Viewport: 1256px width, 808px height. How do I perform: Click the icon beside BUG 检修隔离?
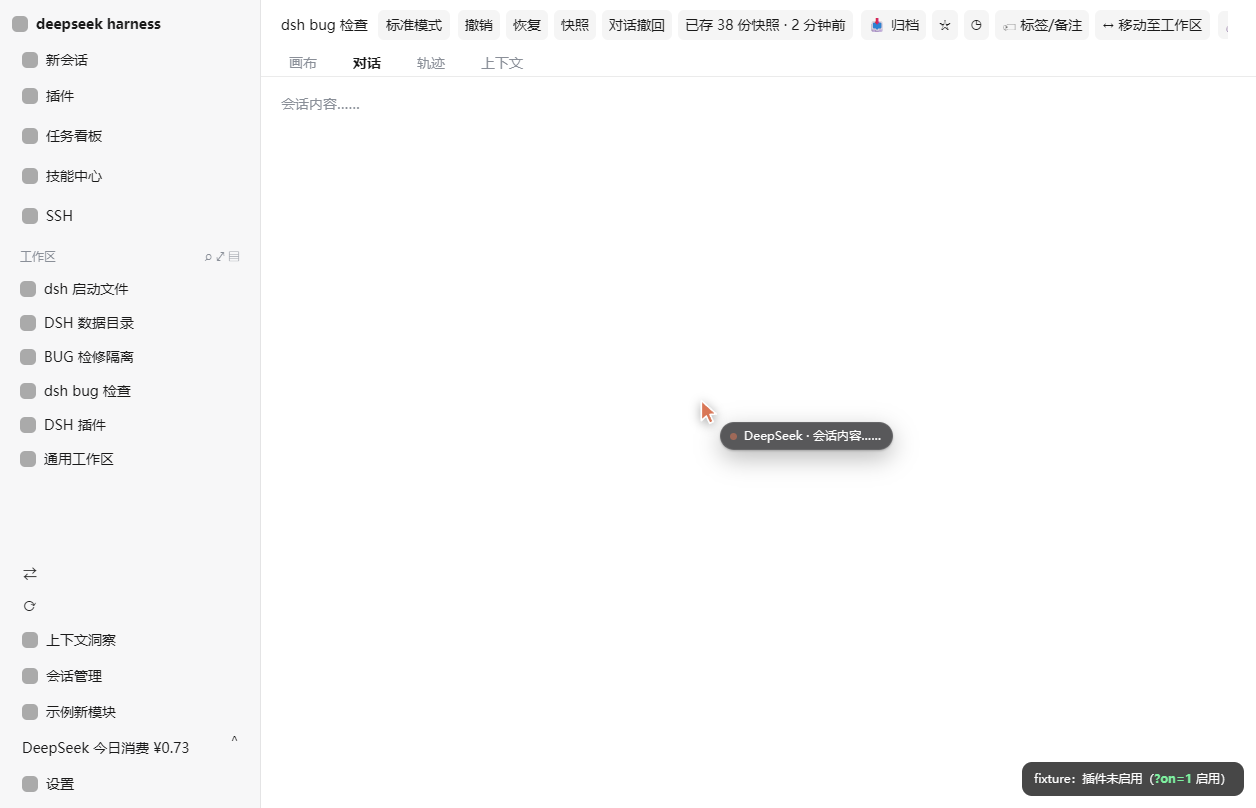click(28, 357)
